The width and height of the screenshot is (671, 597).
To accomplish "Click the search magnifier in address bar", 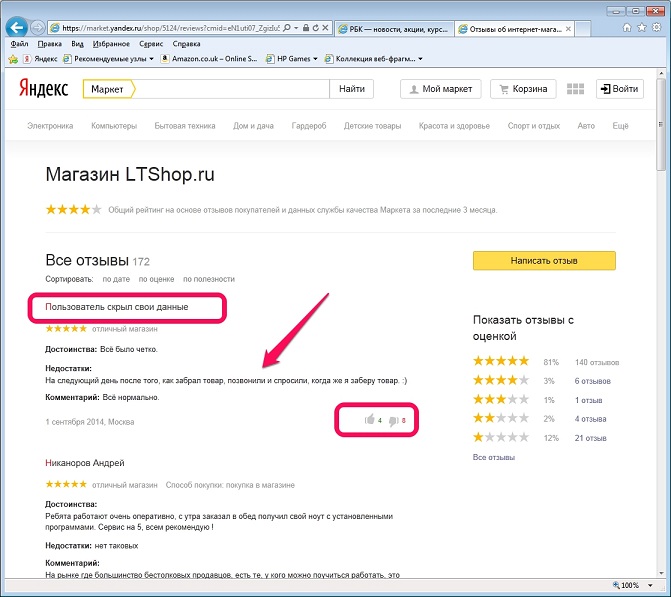I will (287, 28).
